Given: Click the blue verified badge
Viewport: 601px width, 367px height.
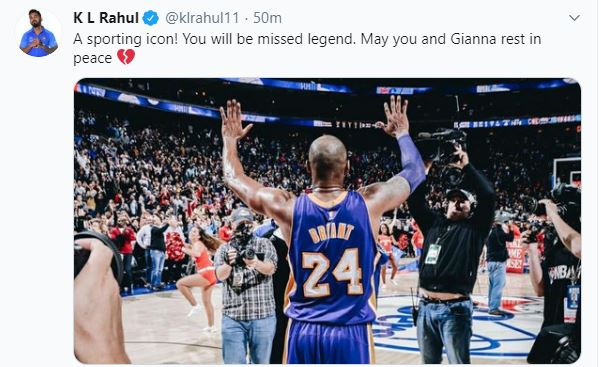Looking at the screenshot, I should point(151,18).
